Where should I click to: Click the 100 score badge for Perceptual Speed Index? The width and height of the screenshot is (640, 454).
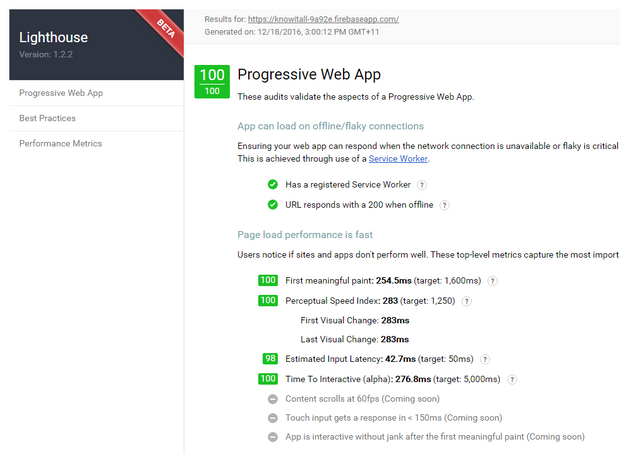click(x=268, y=300)
